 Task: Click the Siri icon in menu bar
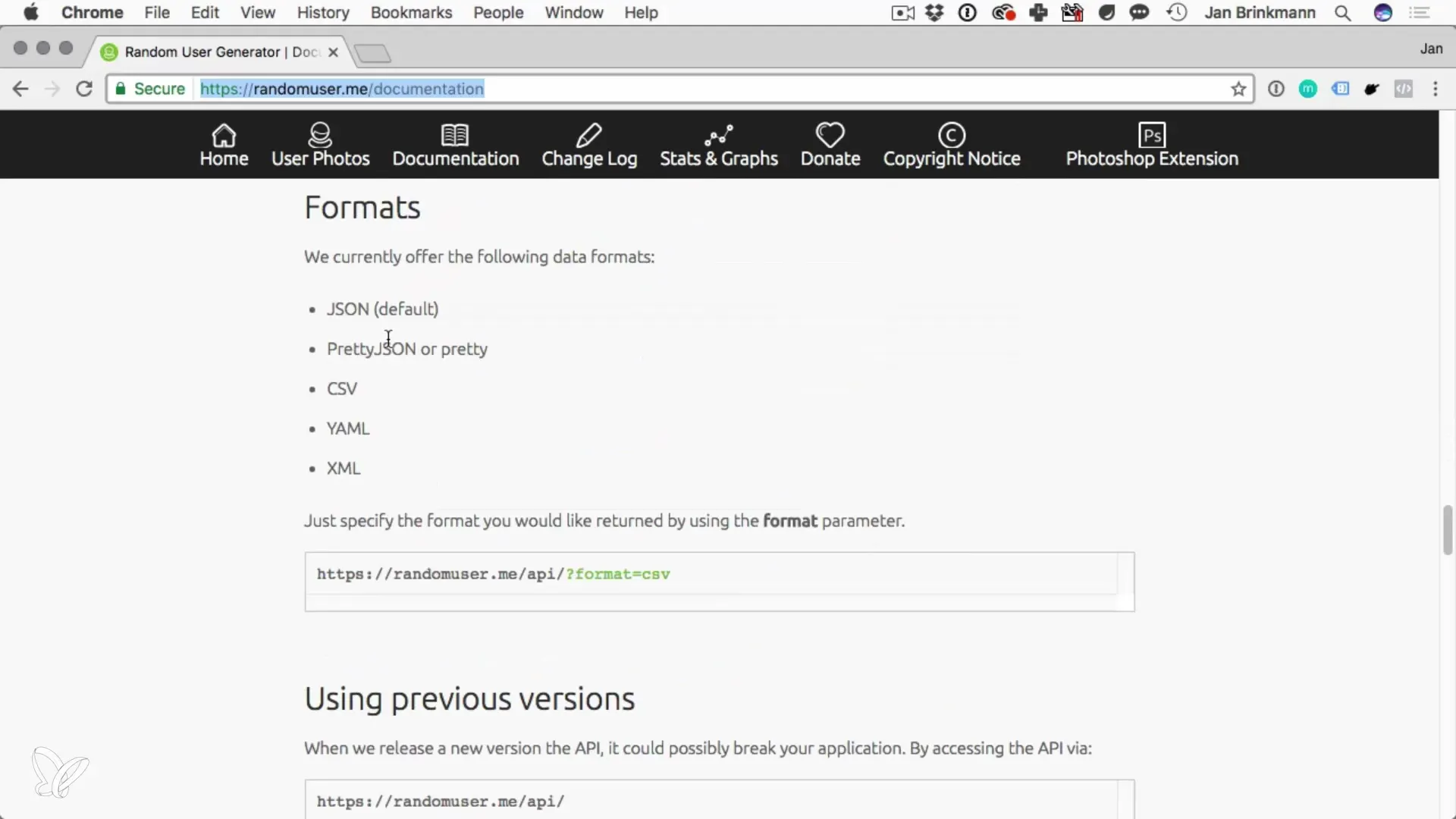tap(1383, 13)
